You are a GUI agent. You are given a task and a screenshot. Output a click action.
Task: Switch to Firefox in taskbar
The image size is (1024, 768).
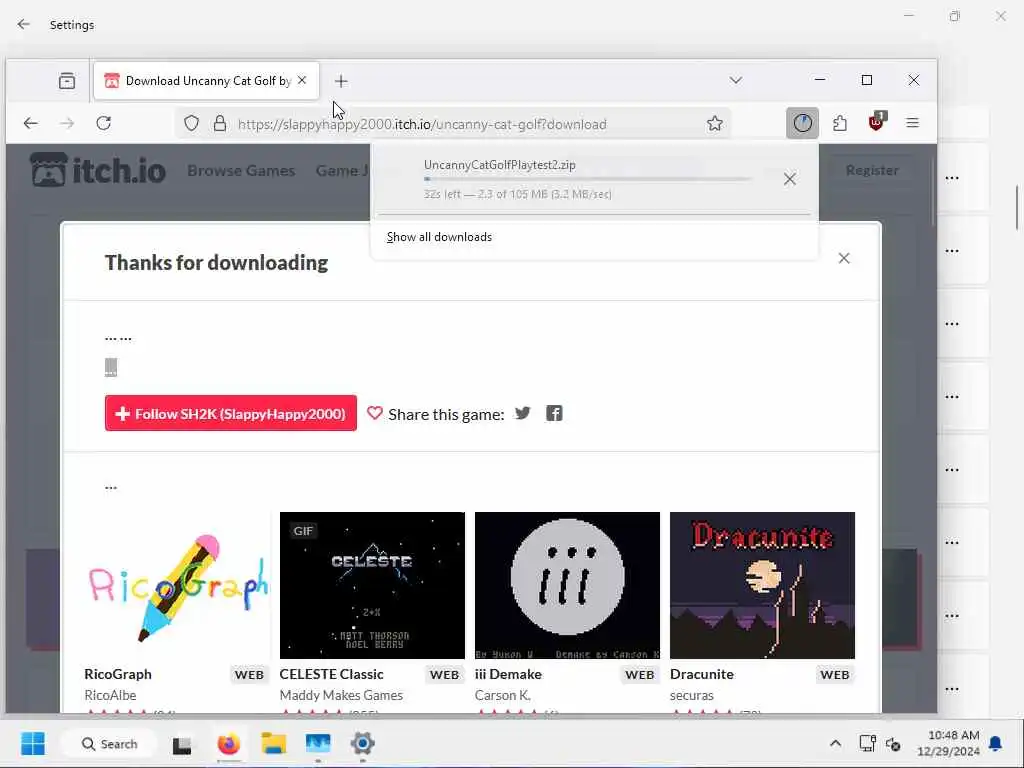[229, 744]
